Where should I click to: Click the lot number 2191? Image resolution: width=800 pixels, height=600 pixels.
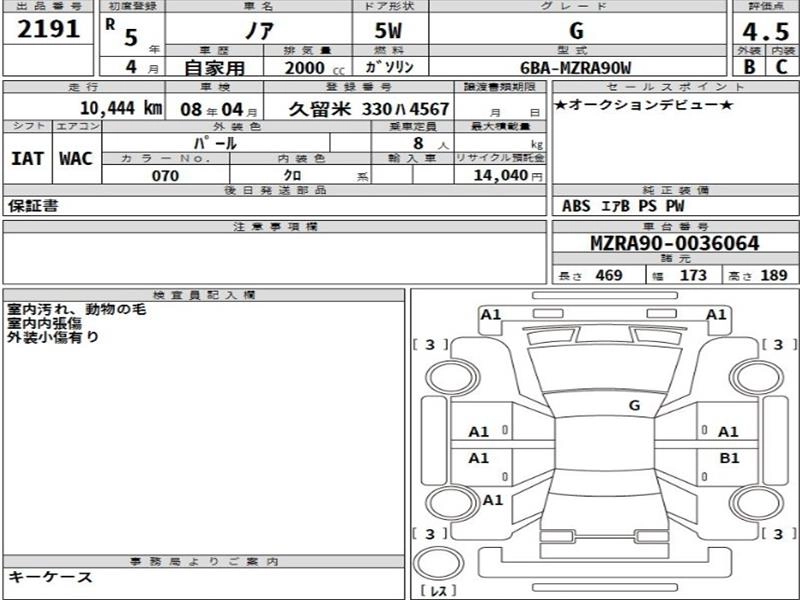(48, 29)
